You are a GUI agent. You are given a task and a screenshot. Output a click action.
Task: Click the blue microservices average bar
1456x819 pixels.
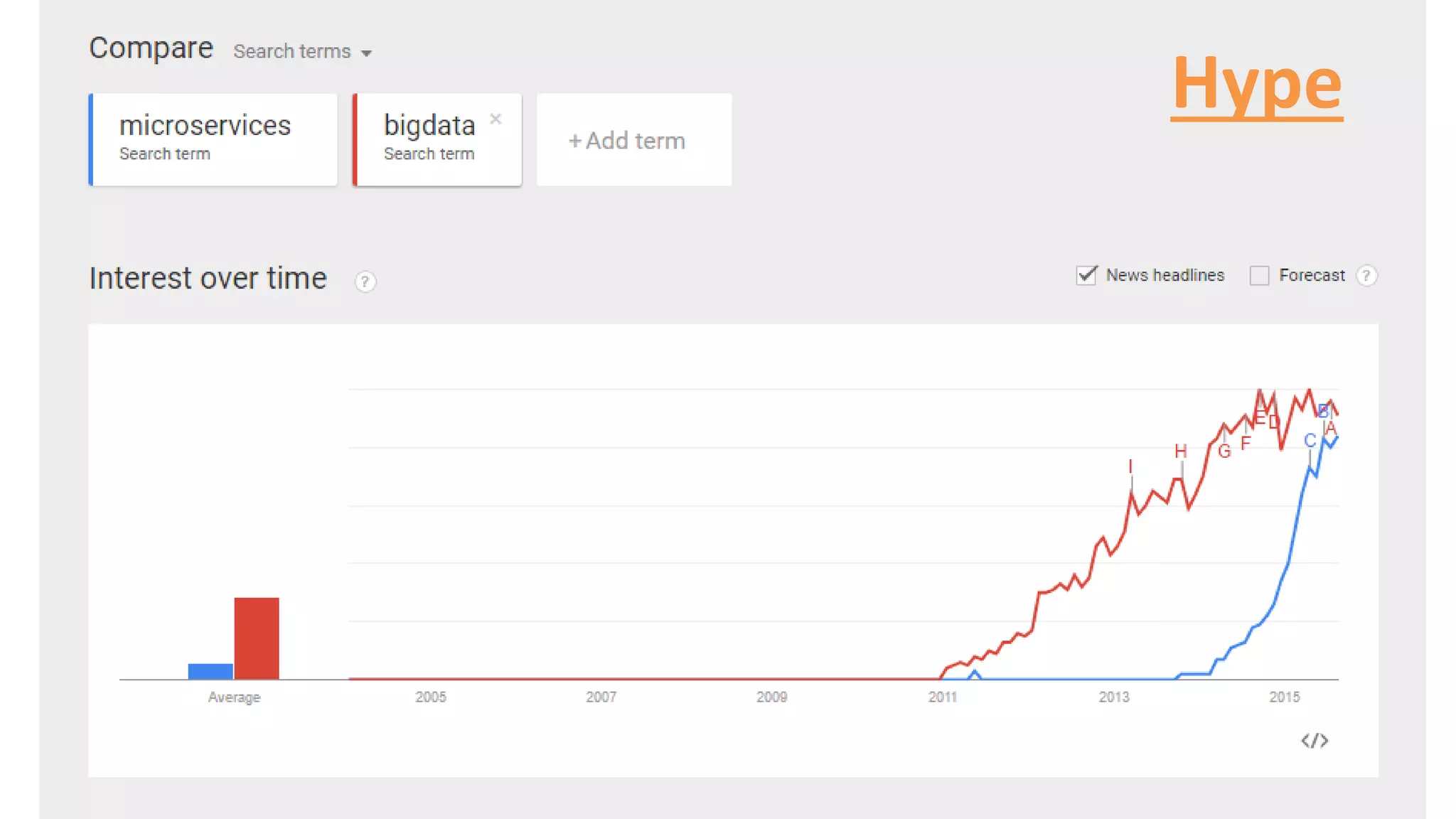(210, 671)
